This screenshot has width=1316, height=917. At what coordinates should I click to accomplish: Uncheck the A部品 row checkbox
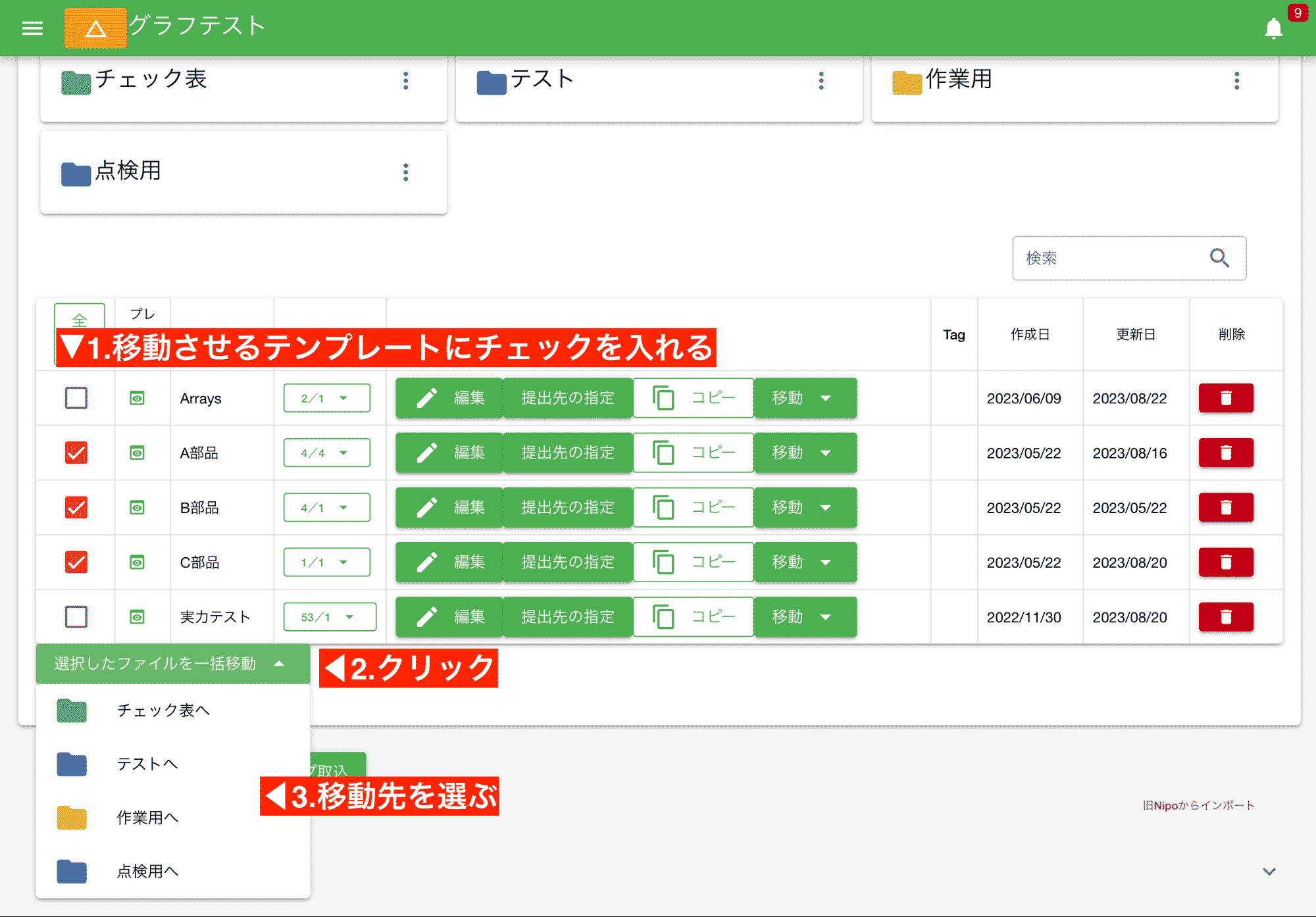point(76,453)
